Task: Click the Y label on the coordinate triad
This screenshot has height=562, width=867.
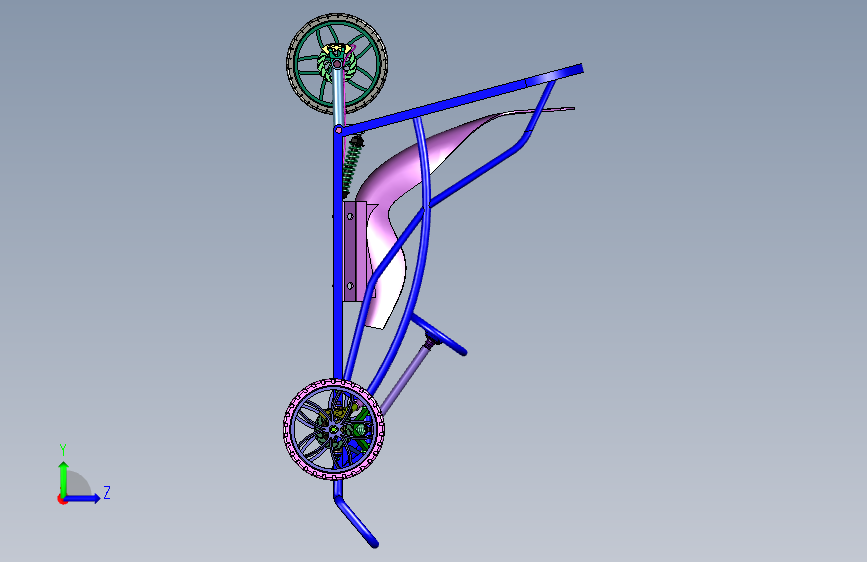Action: (63, 450)
